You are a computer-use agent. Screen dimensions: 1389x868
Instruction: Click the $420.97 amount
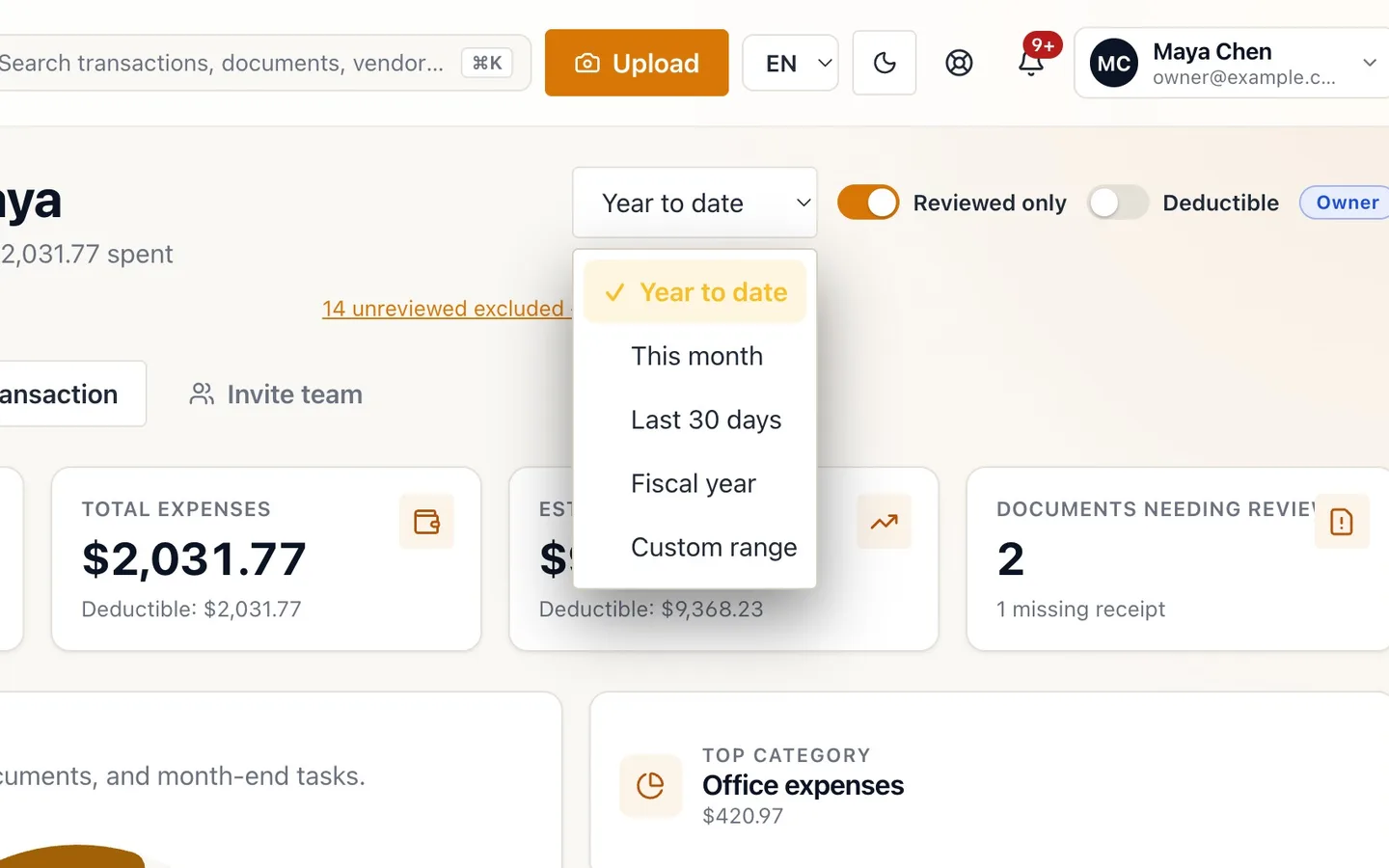tap(743, 816)
